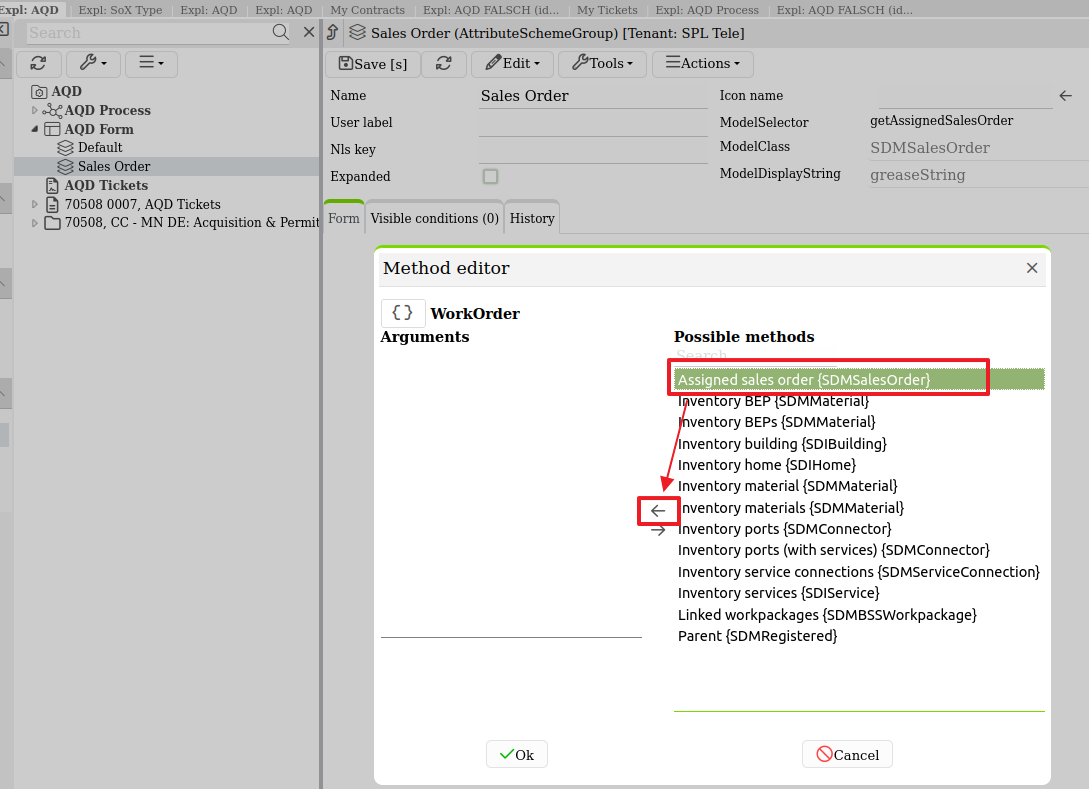Screen dimensions: 1089x789
Task: Select Inventory services {SDIService}
Action: pyautogui.click(x=859, y=593)
